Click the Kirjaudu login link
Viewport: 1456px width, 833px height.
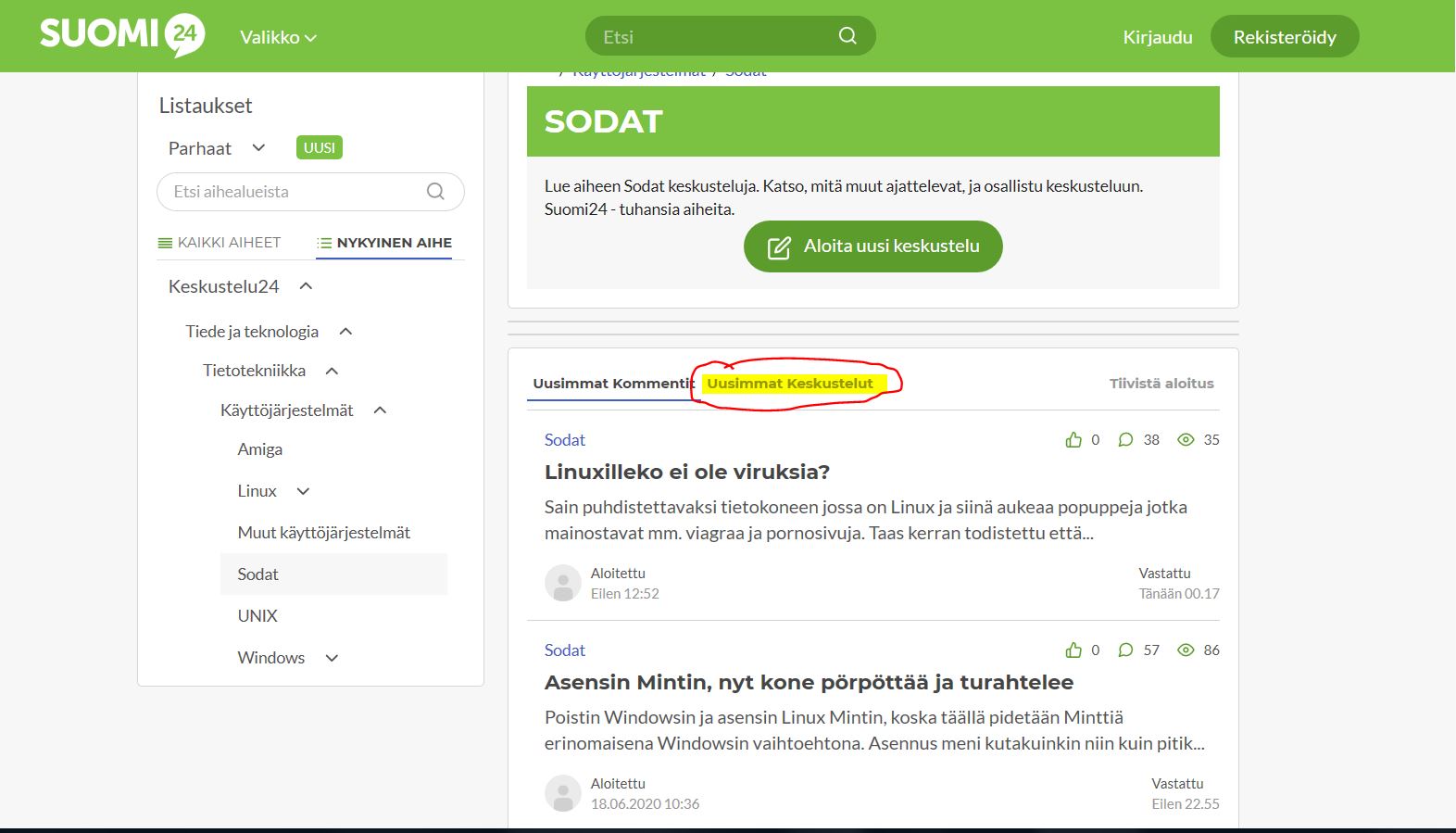click(1158, 37)
